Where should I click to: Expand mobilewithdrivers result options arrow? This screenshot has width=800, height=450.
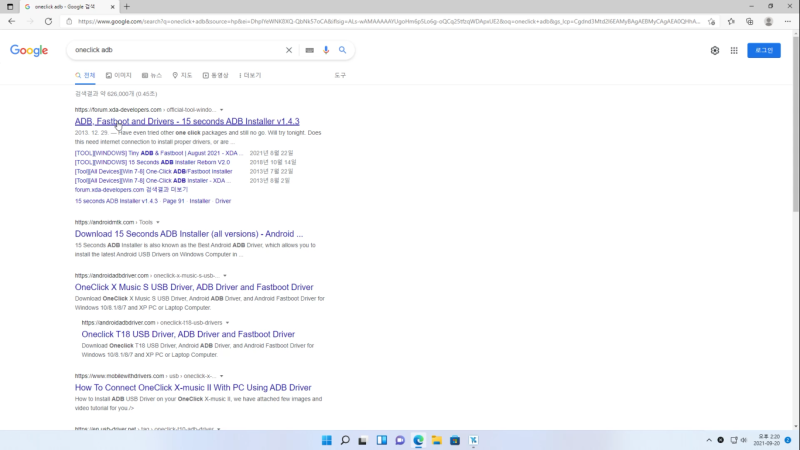point(221,376)
